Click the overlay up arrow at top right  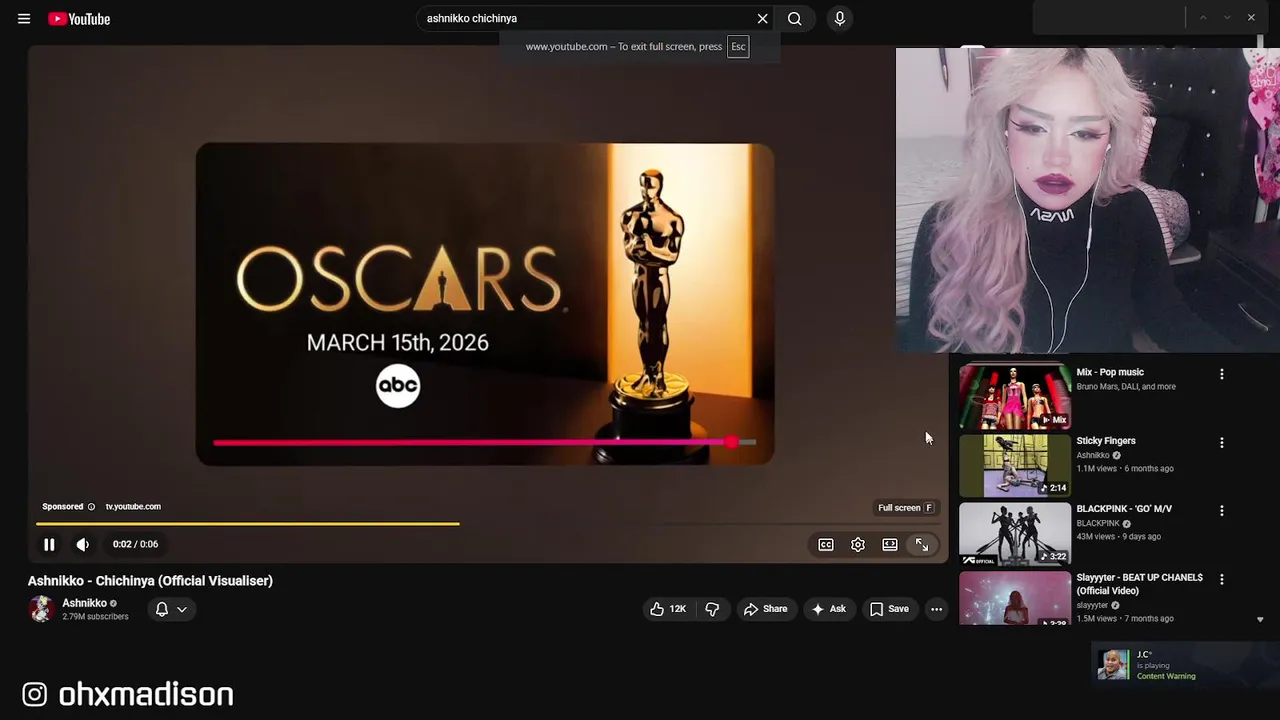[1203, 18]
